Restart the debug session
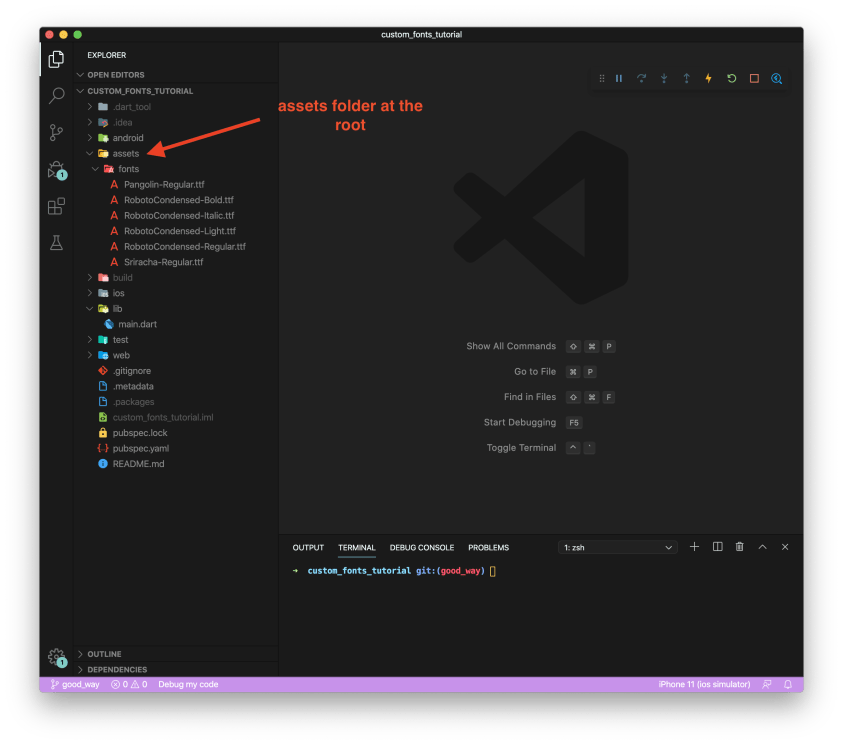This screenshot has height=744, width=843. (x=731, y=78)
